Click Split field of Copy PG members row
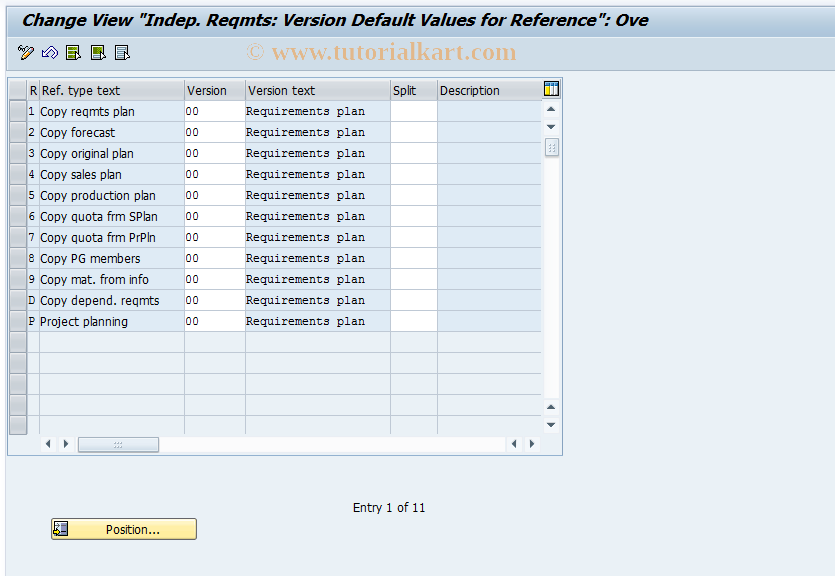The width and height of the screenshot is (835, 576). 414,258
